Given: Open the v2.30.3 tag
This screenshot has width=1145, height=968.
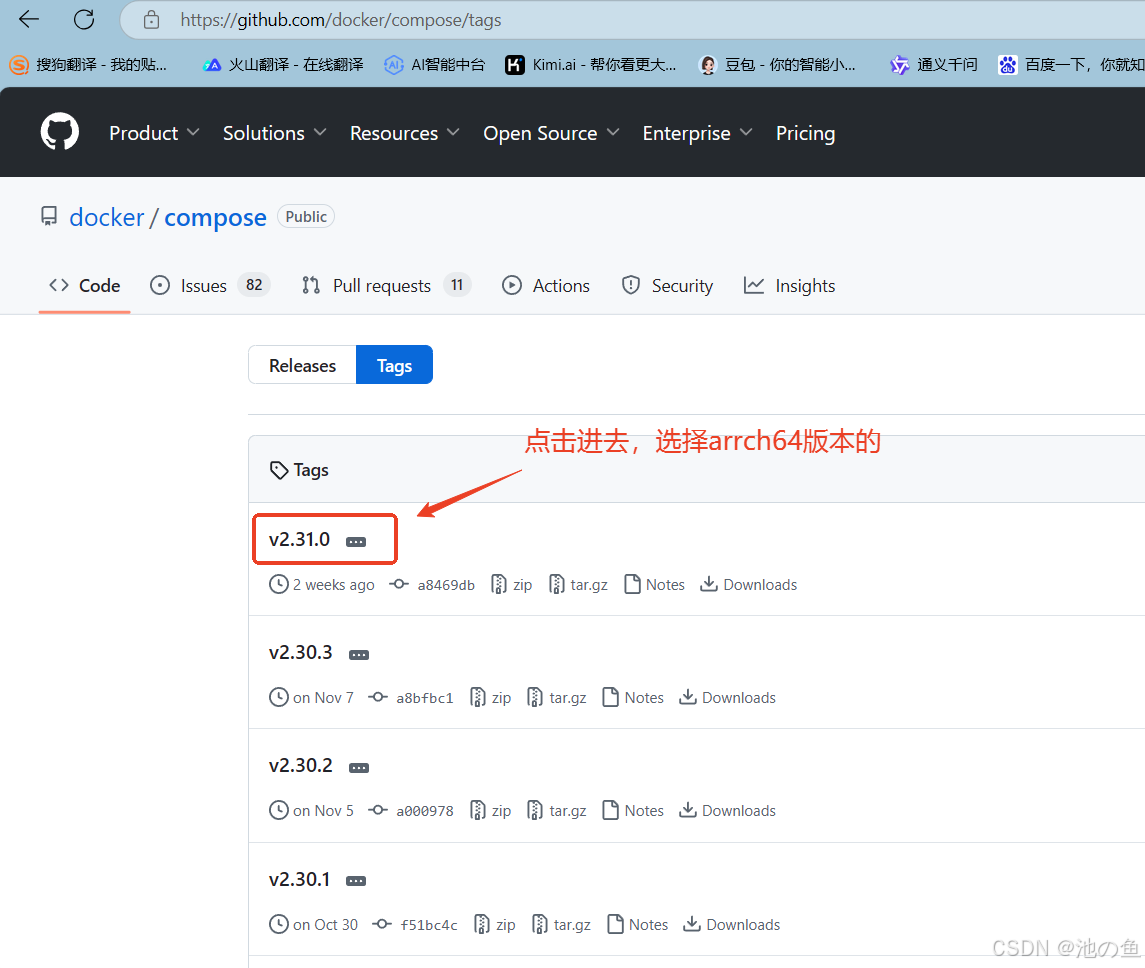Looking at the screenshot, I should coord(301,653).
